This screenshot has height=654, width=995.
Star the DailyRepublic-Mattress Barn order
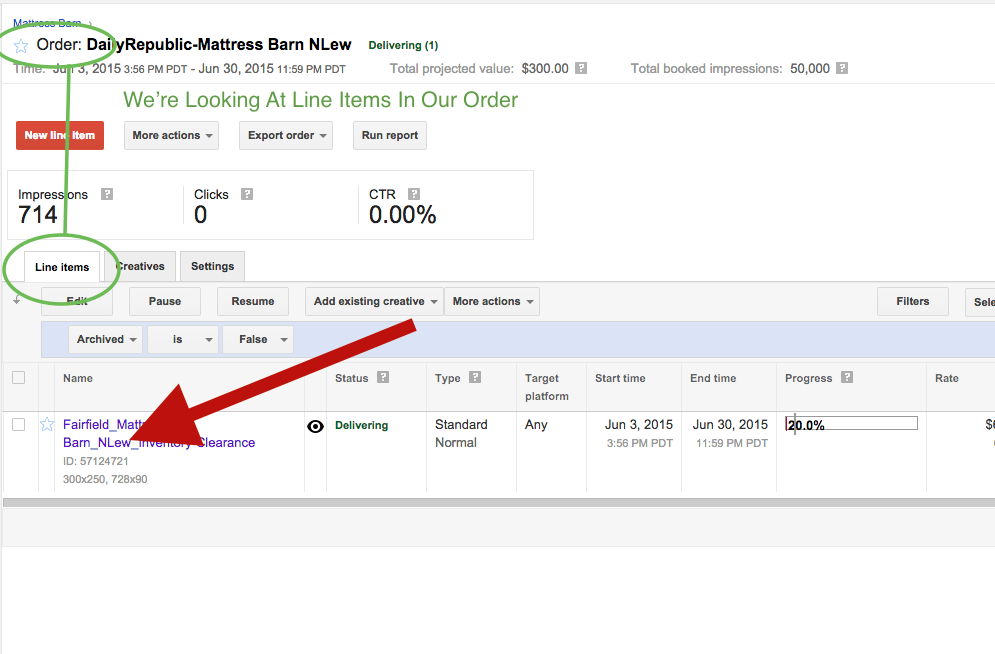coord(21,46)
